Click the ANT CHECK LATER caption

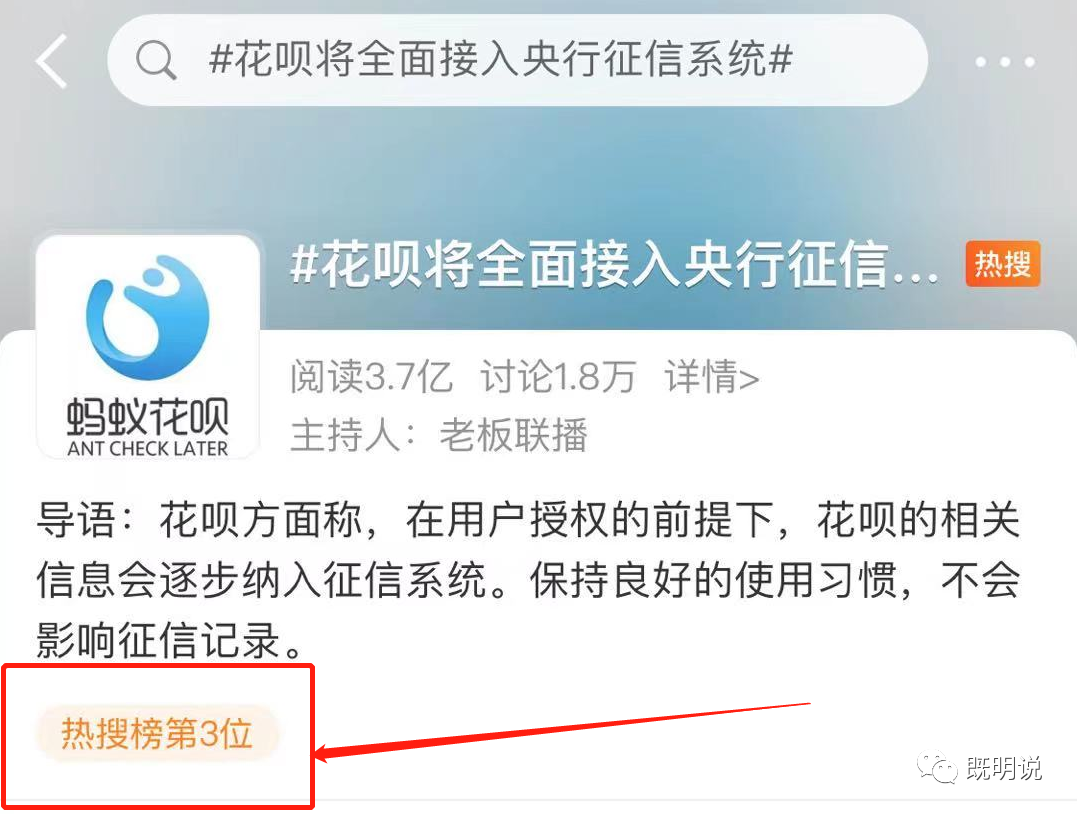[x=148, y=448]
